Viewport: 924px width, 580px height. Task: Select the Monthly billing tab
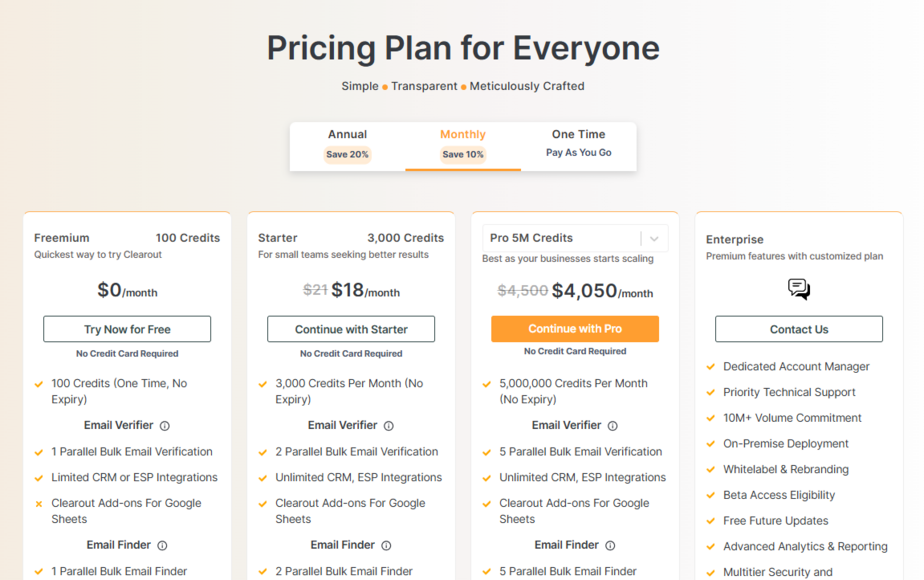click(x=463, y=146)
